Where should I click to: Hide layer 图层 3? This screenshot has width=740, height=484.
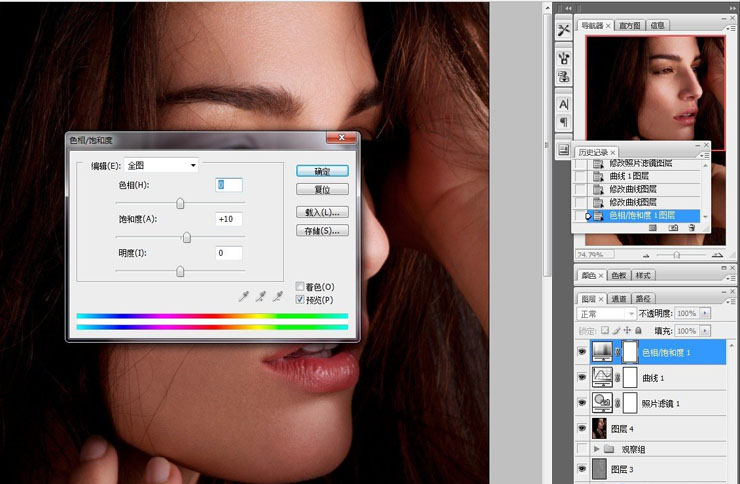tap(582, 469)
